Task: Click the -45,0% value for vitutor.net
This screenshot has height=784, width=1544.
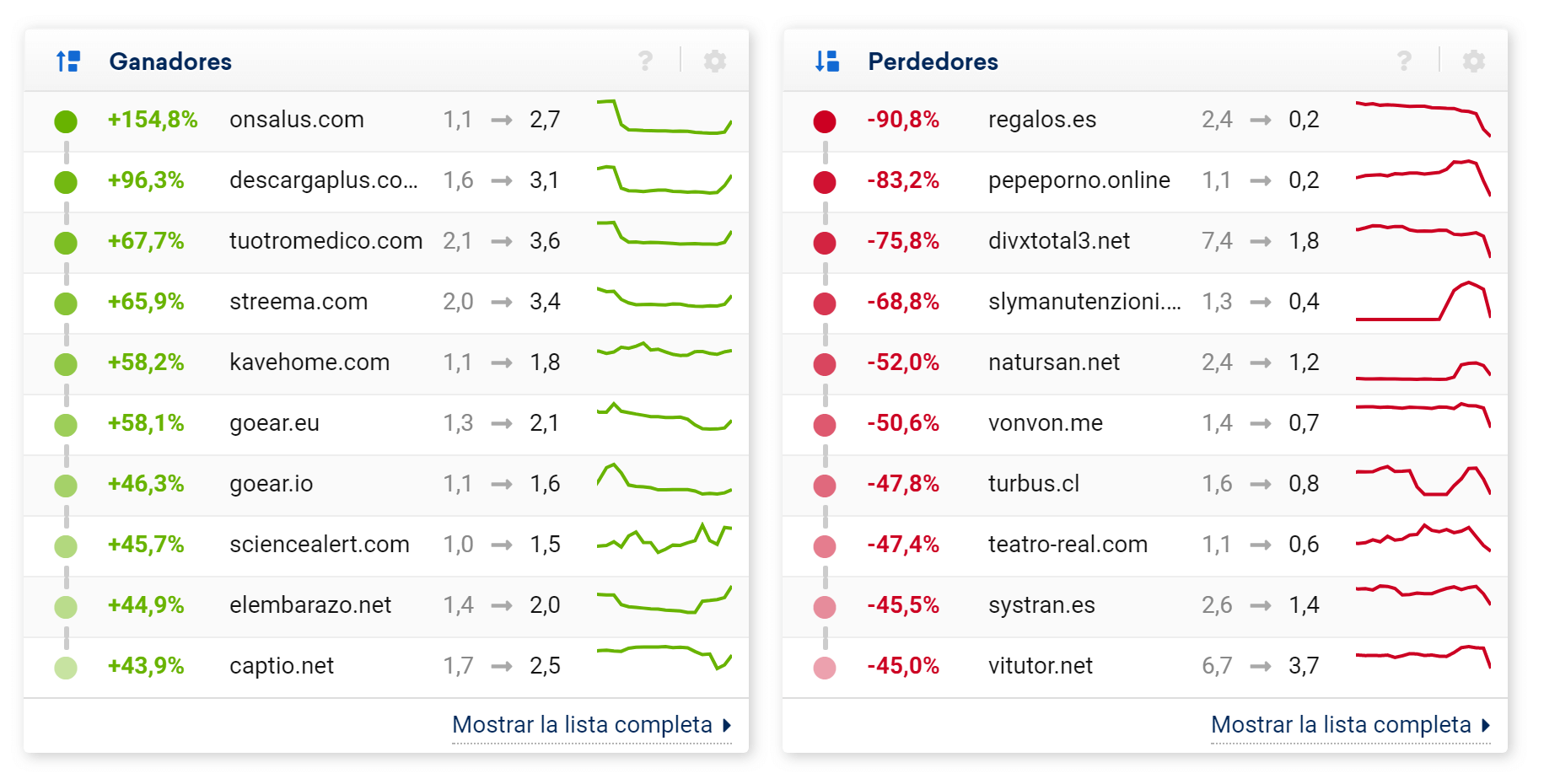Action: click(x=903, y=666)
